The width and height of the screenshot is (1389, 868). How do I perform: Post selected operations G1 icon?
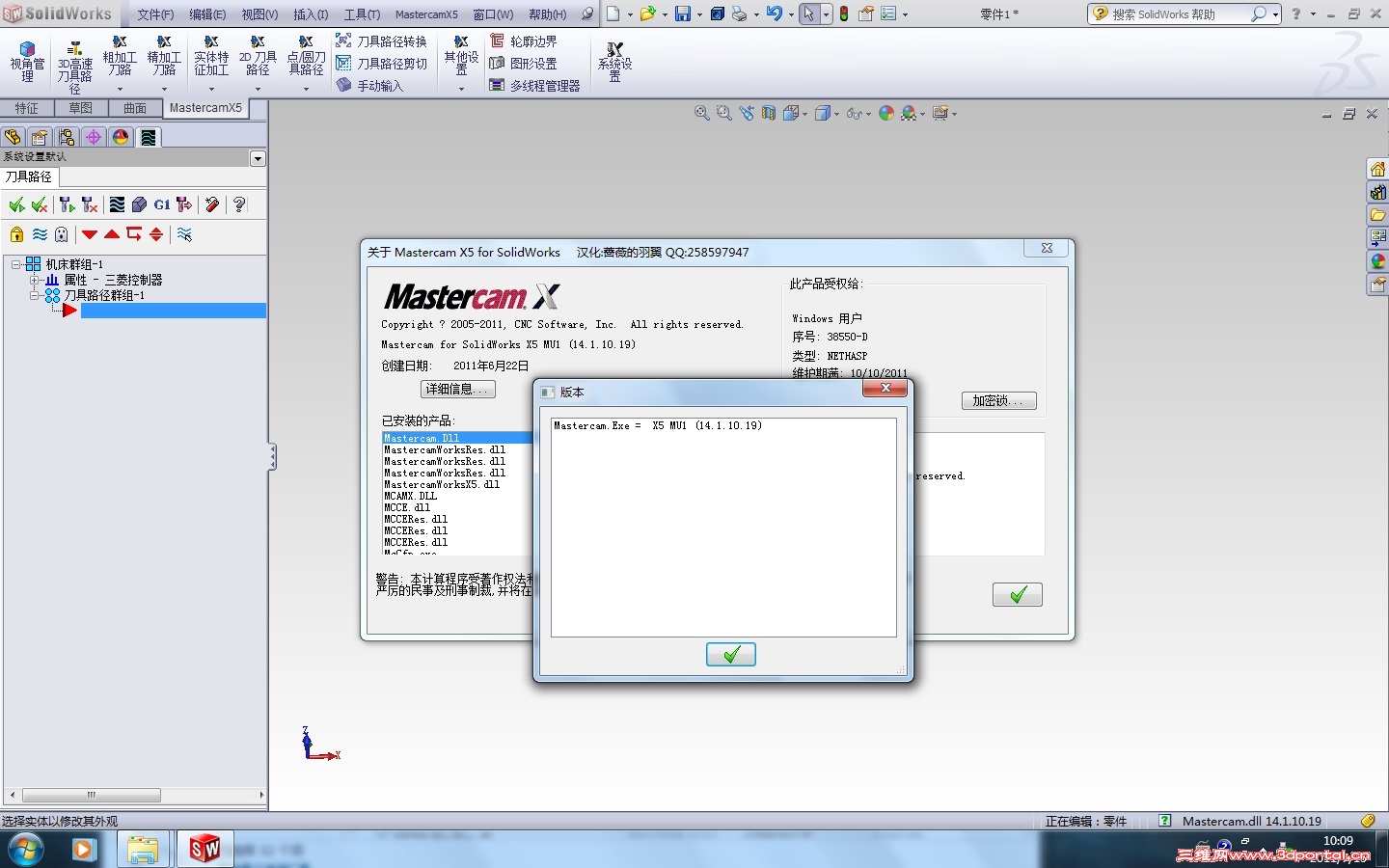point(161,204)
